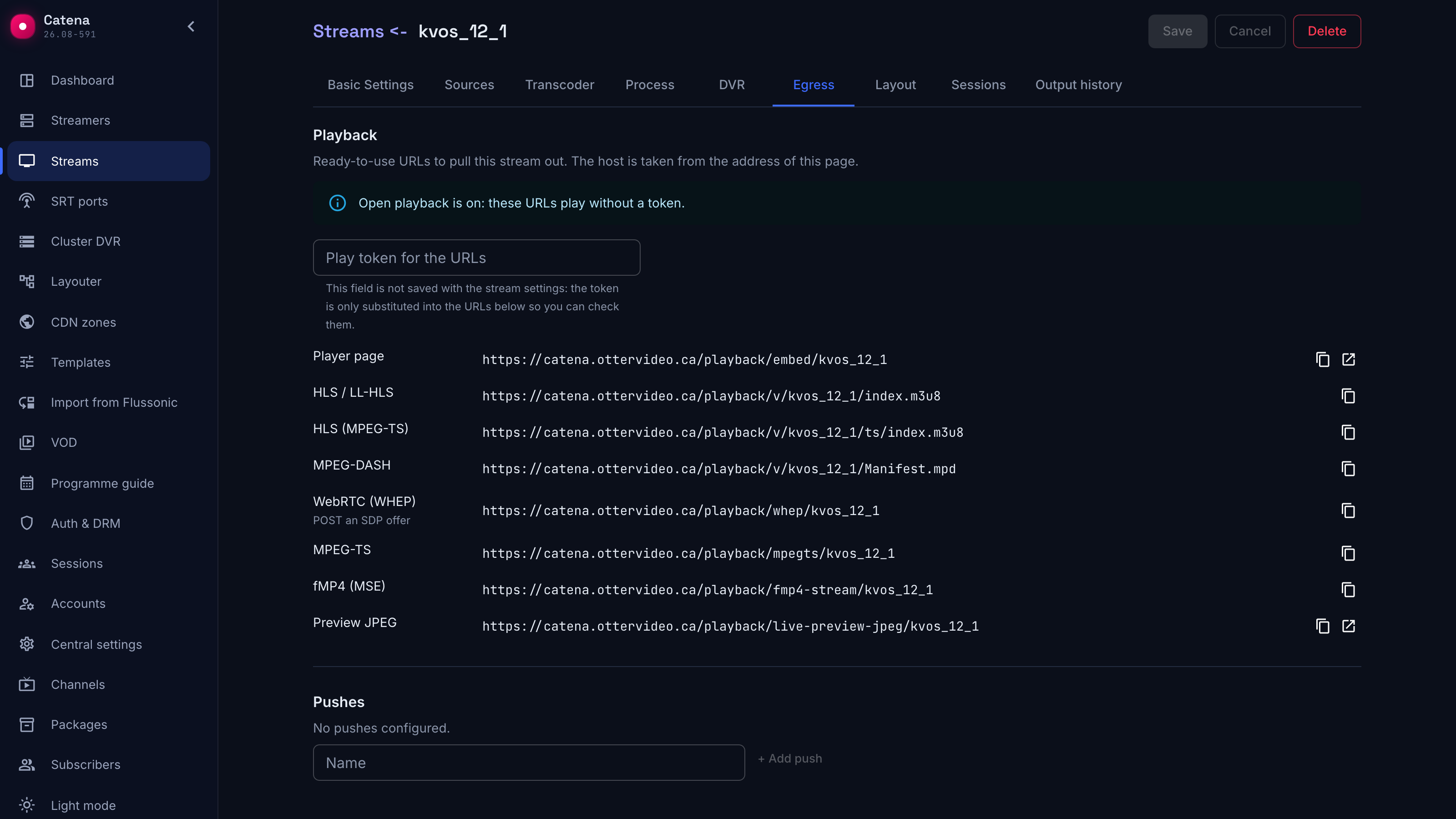Click the live-preview-jpeg URL text

(730, 626)
